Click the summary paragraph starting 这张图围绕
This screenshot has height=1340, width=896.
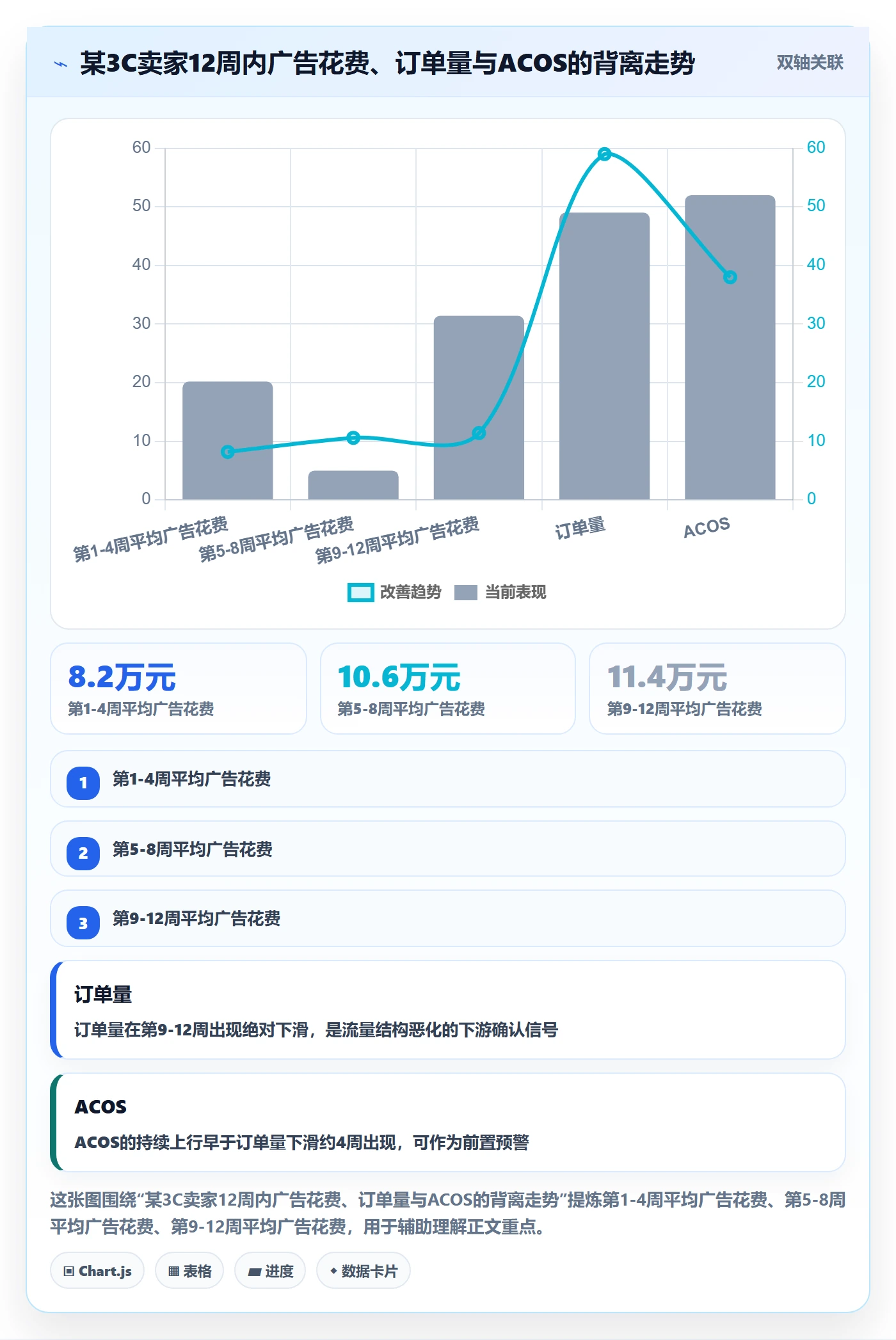(x=448, y=1213)
